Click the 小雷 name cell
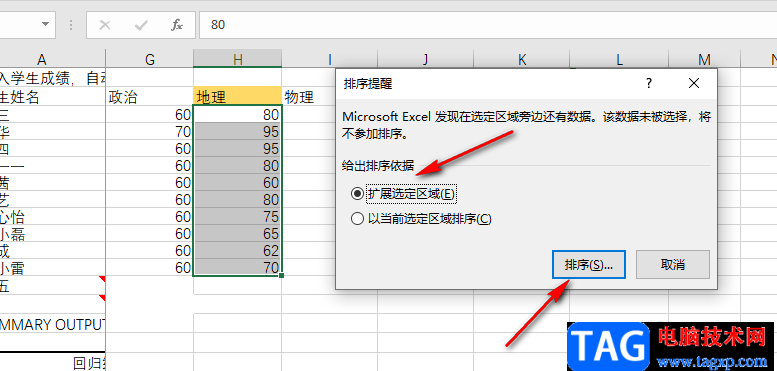The image size is (777, 371). tap(53, 268)
